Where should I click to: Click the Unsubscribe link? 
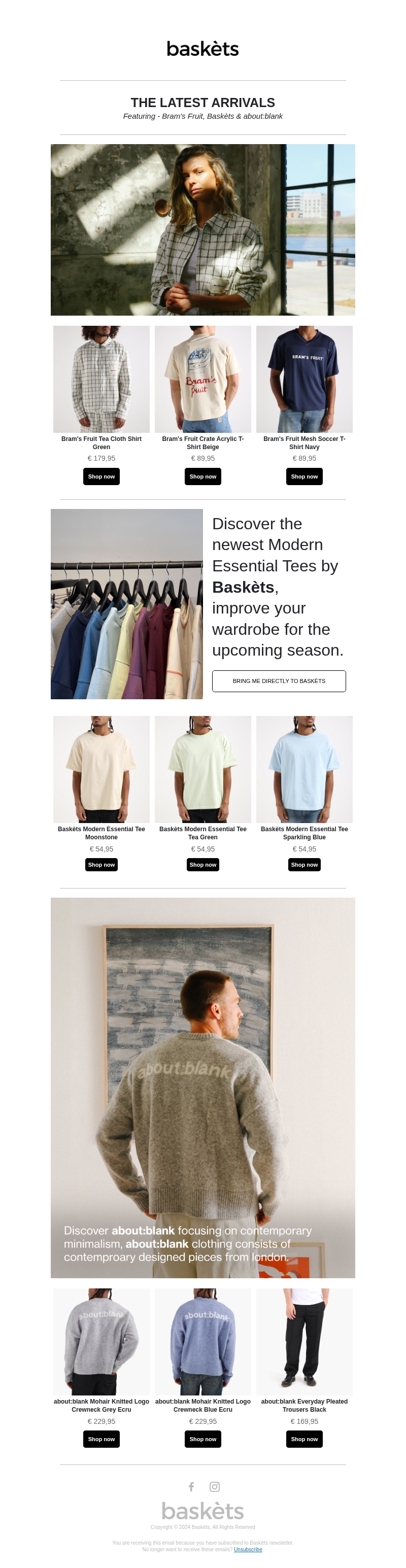click(248, 1549)
